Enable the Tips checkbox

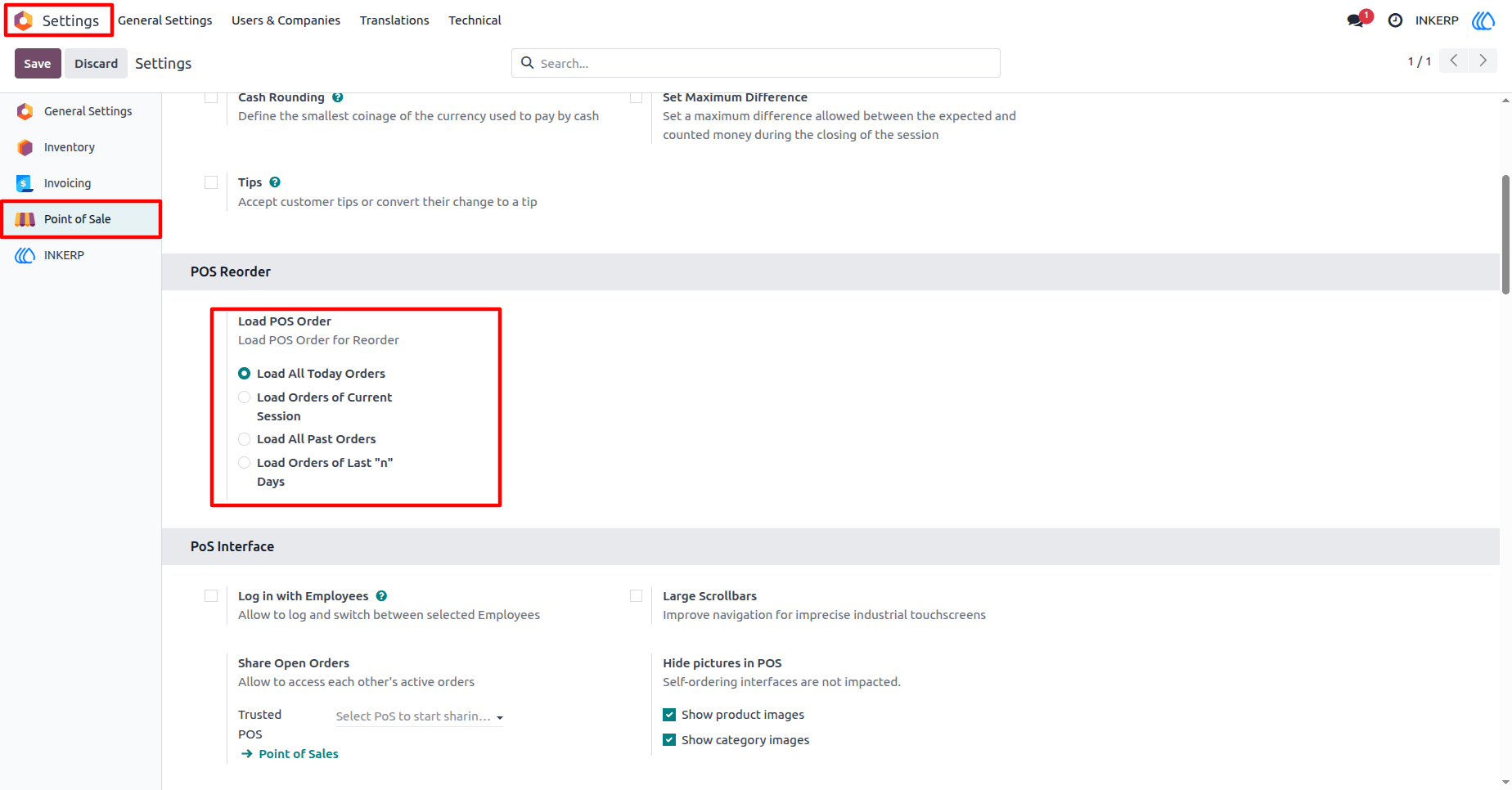211,182
